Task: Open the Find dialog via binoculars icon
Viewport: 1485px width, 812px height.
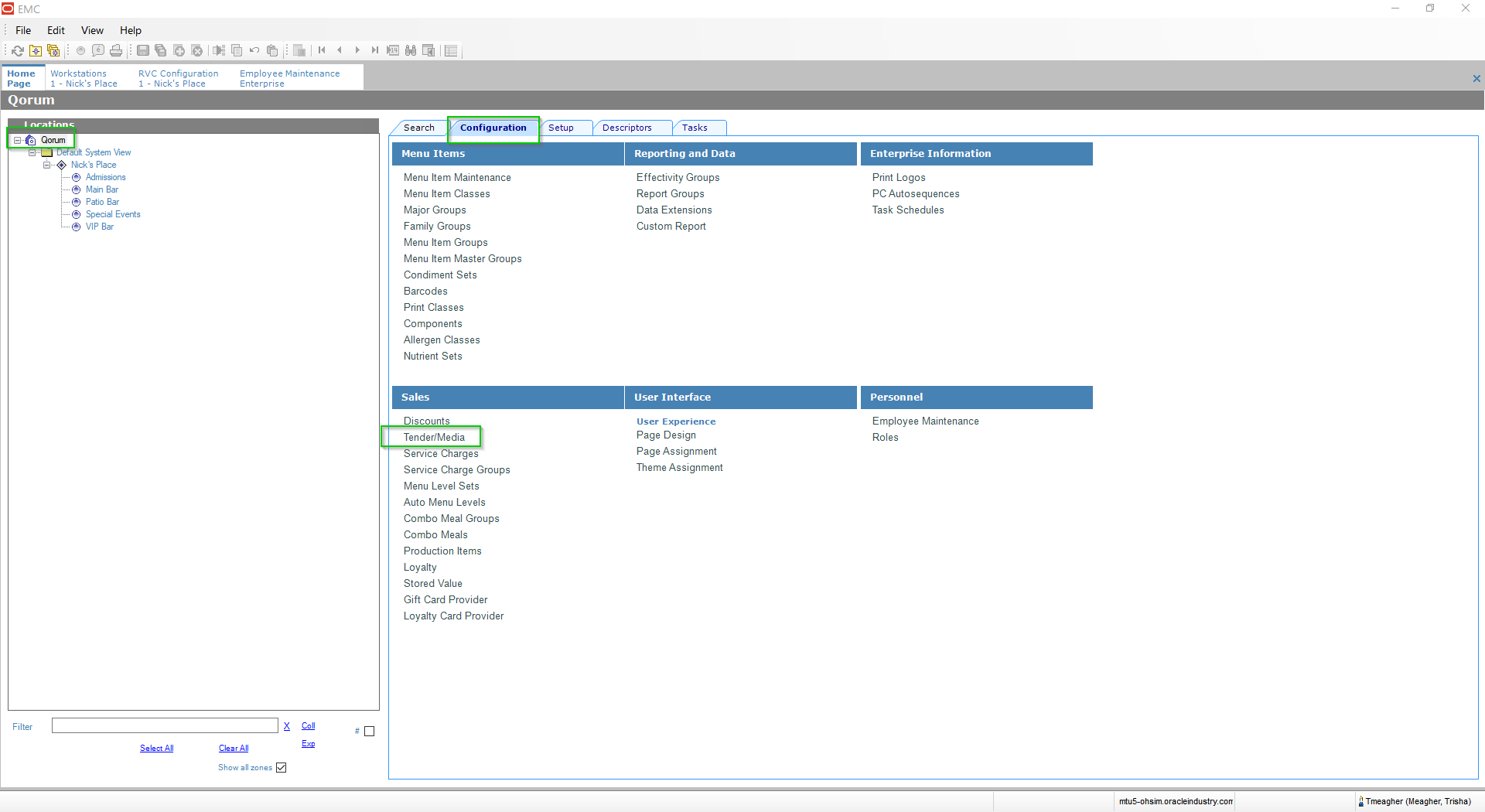Action: (x=411, y=50)
